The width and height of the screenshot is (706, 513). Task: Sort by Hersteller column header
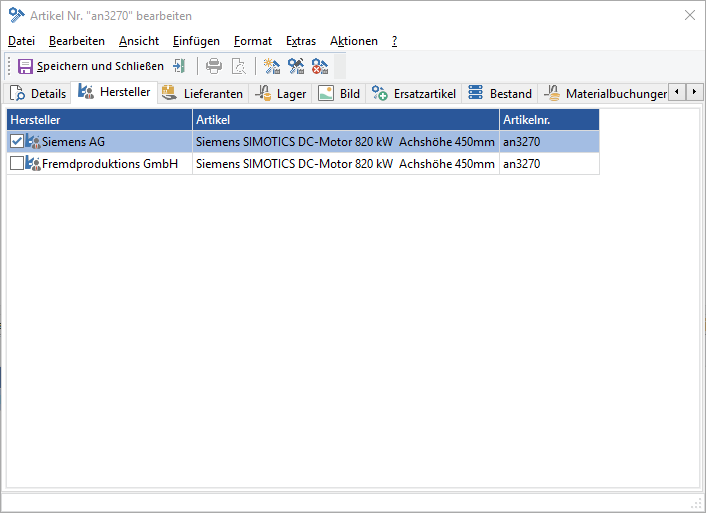click(100, 120)
